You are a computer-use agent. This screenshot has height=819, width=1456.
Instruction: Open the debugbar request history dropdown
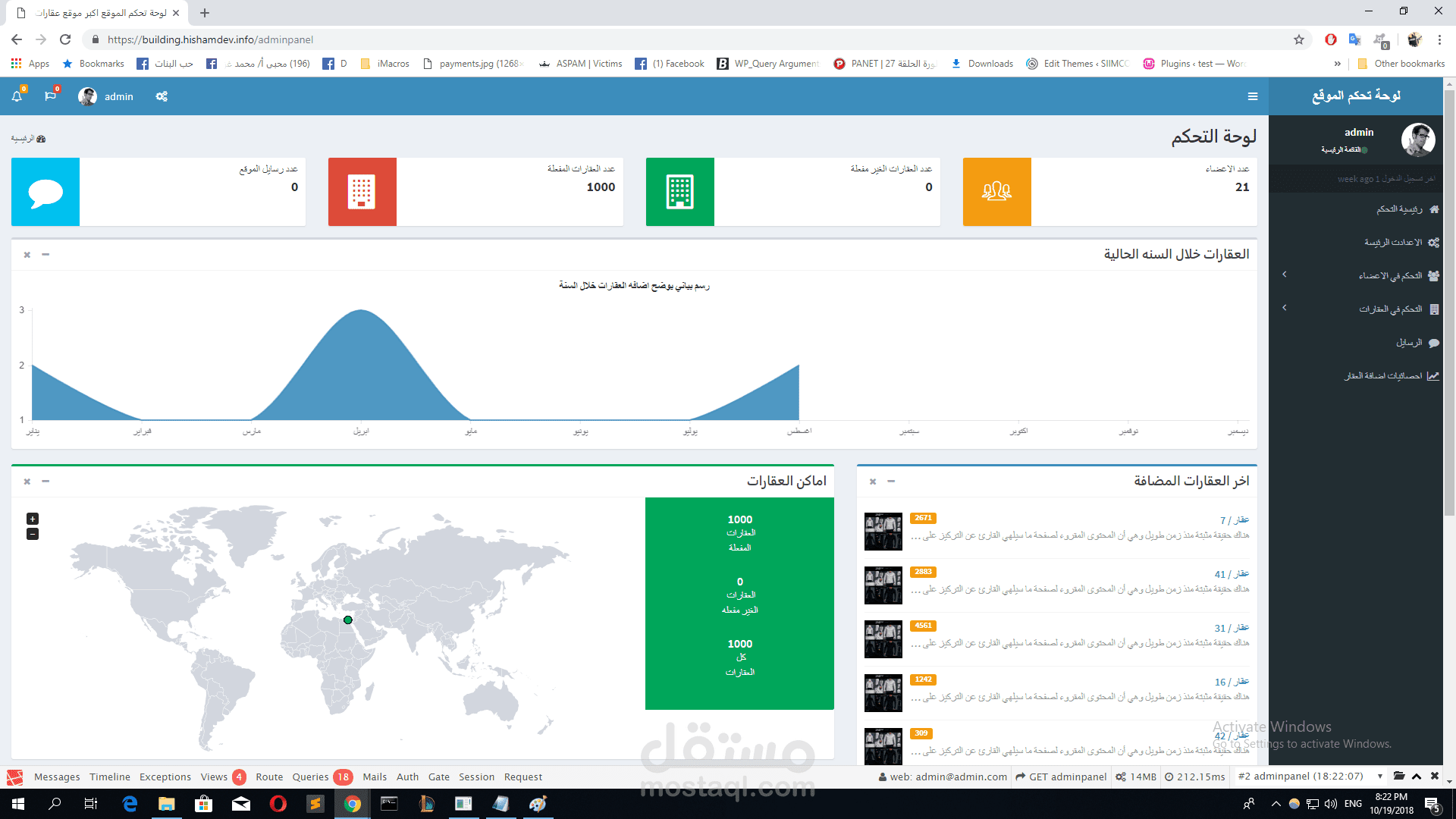click(1310, 777)
